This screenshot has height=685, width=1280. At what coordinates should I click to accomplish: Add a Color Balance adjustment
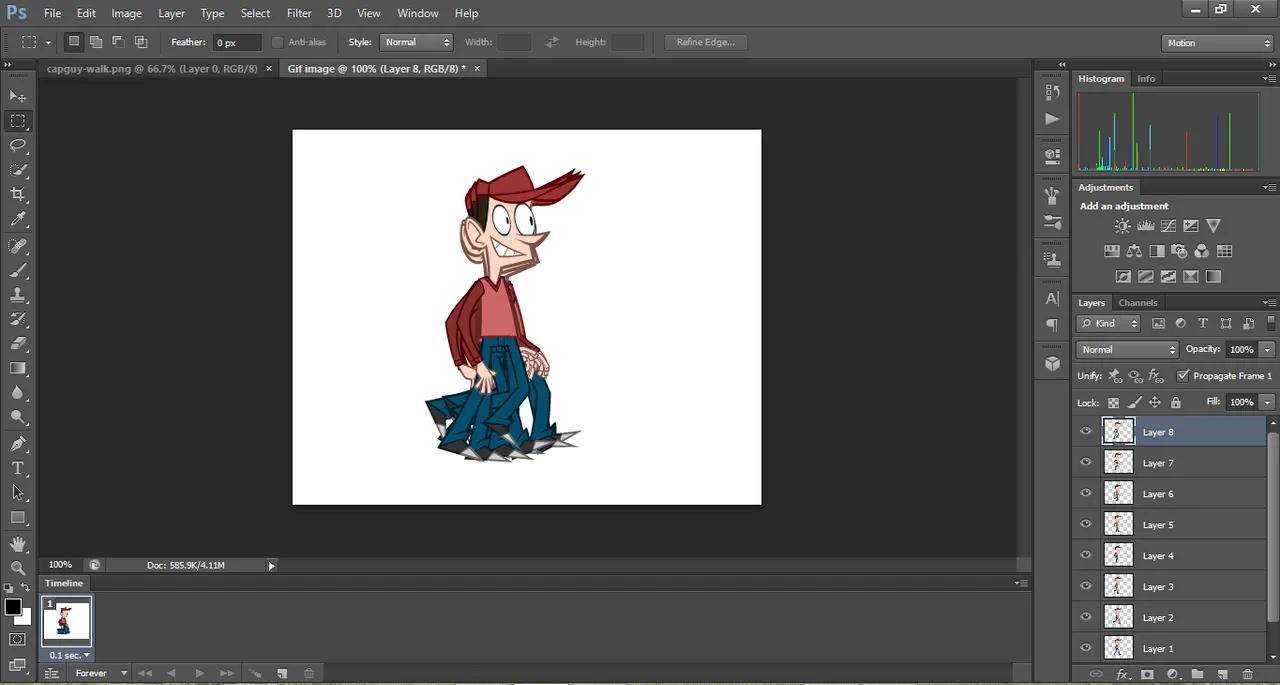click(x=1134, y=251)
